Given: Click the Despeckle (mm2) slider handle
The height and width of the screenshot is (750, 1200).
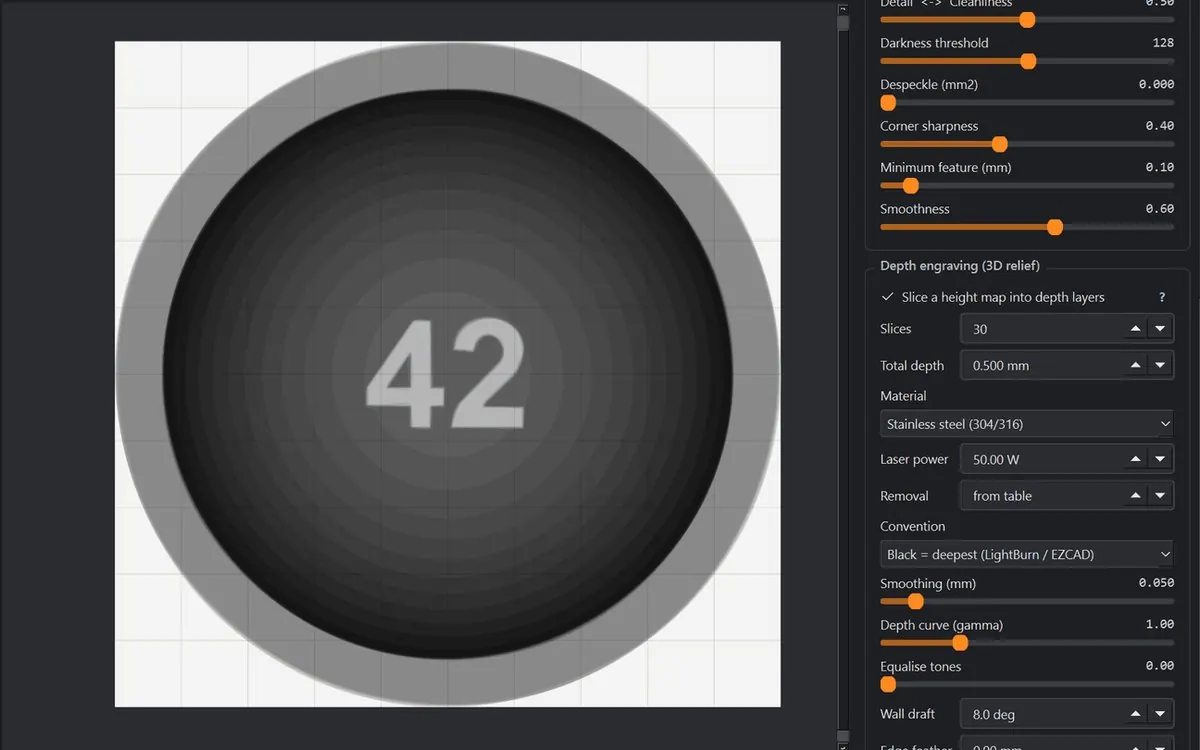Looking at the screenshot, I should 888,103.
